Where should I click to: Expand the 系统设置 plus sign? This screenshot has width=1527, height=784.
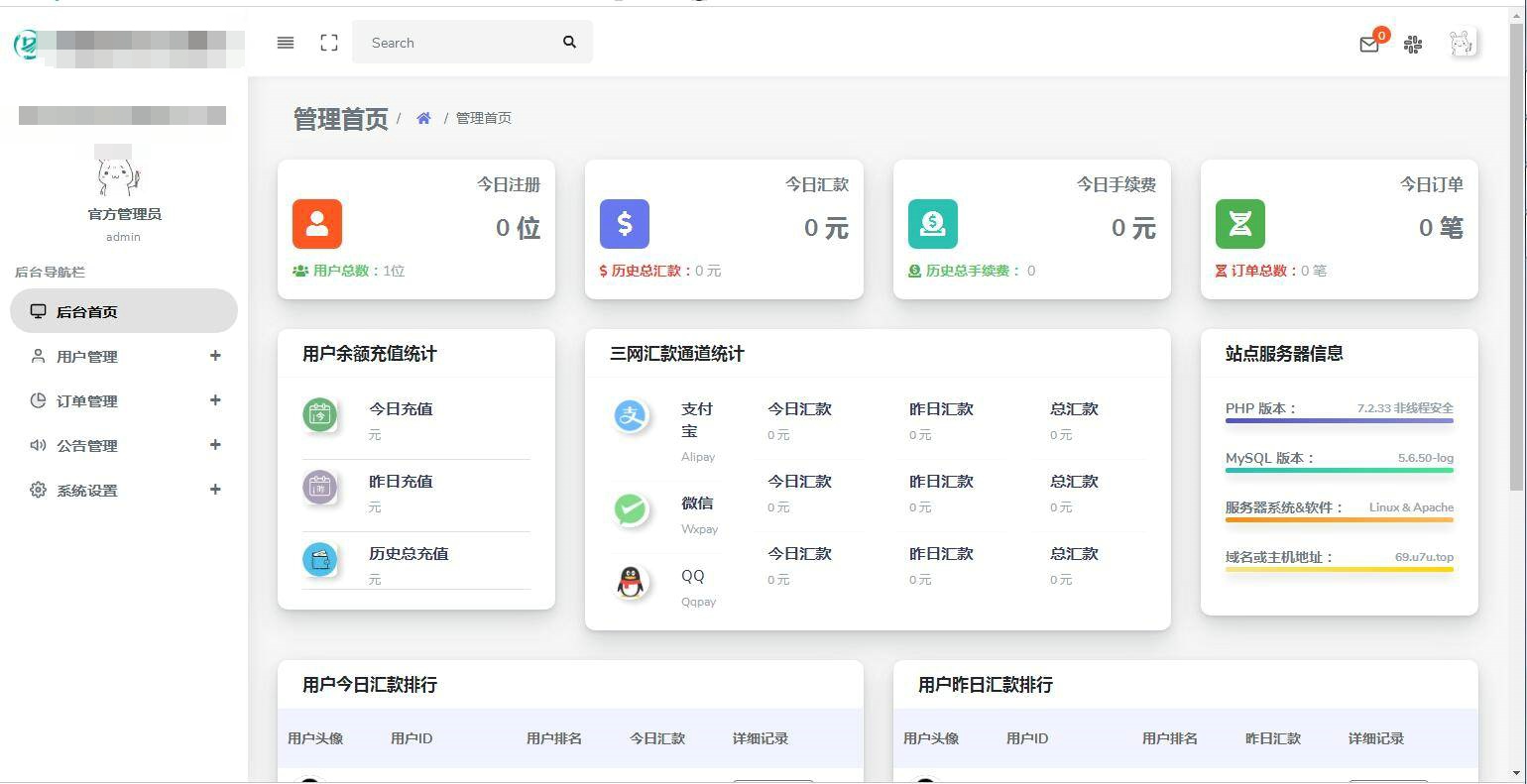click(215, 490)
